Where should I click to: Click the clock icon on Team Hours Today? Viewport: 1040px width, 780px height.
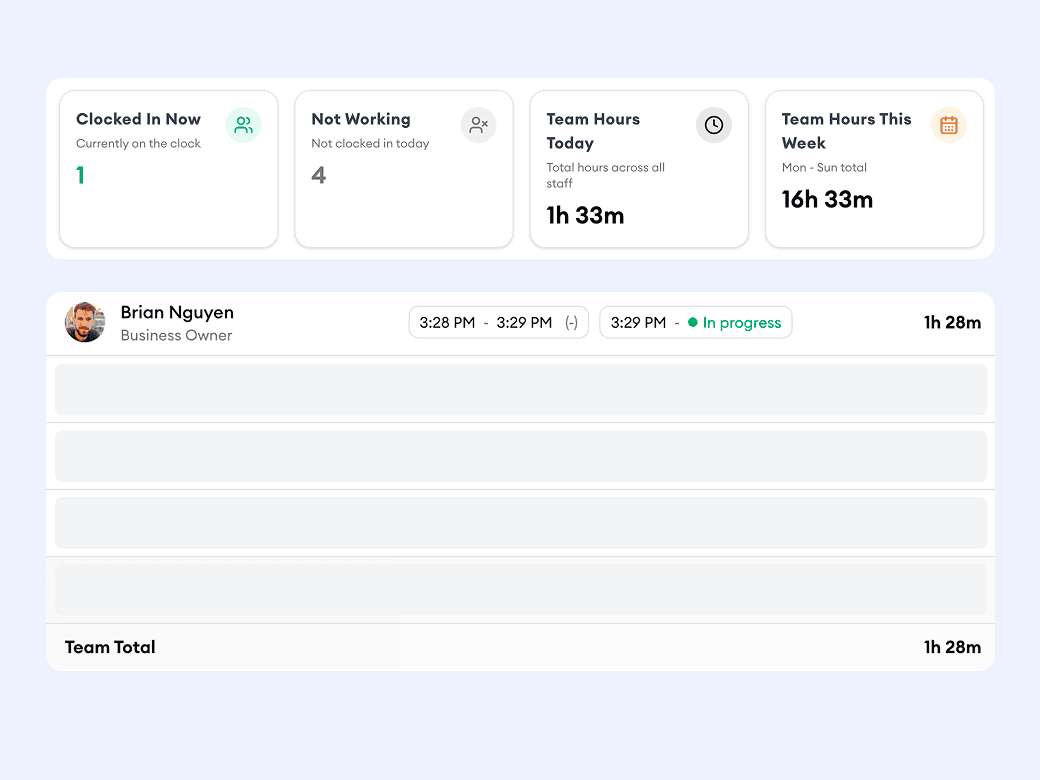click(714, 125)
